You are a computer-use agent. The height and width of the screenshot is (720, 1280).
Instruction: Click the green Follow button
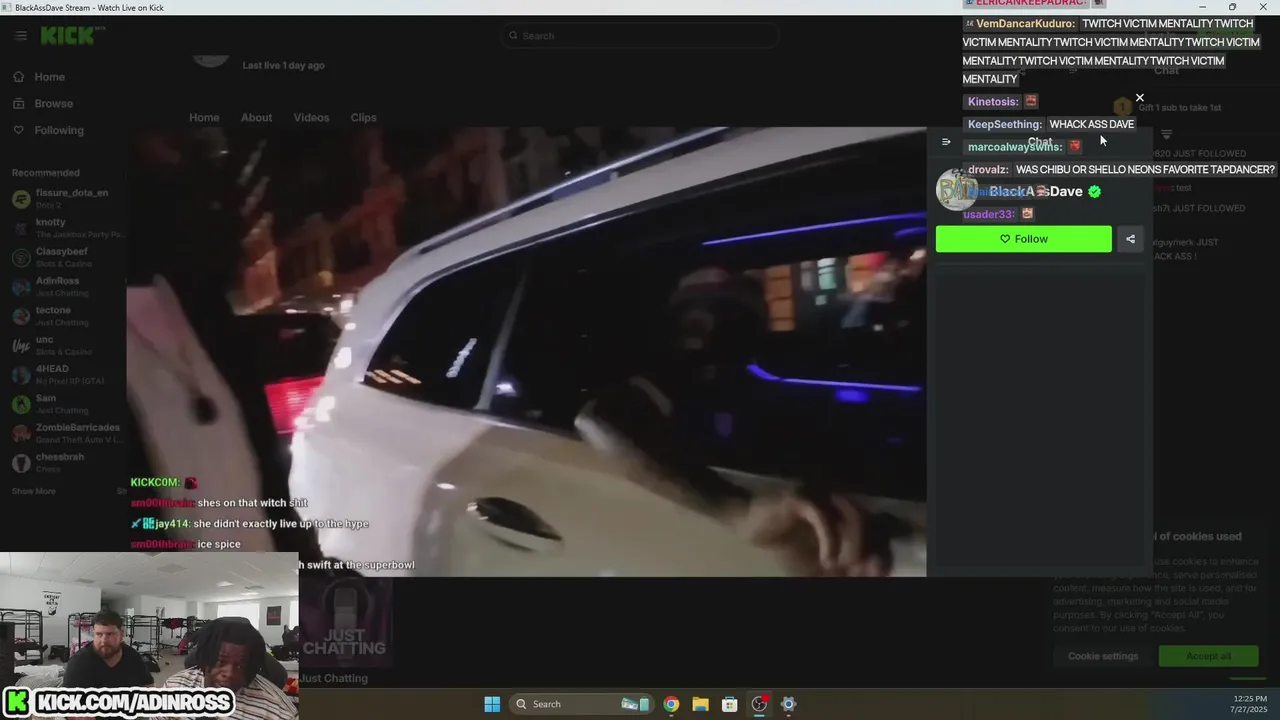[1023, 239]
